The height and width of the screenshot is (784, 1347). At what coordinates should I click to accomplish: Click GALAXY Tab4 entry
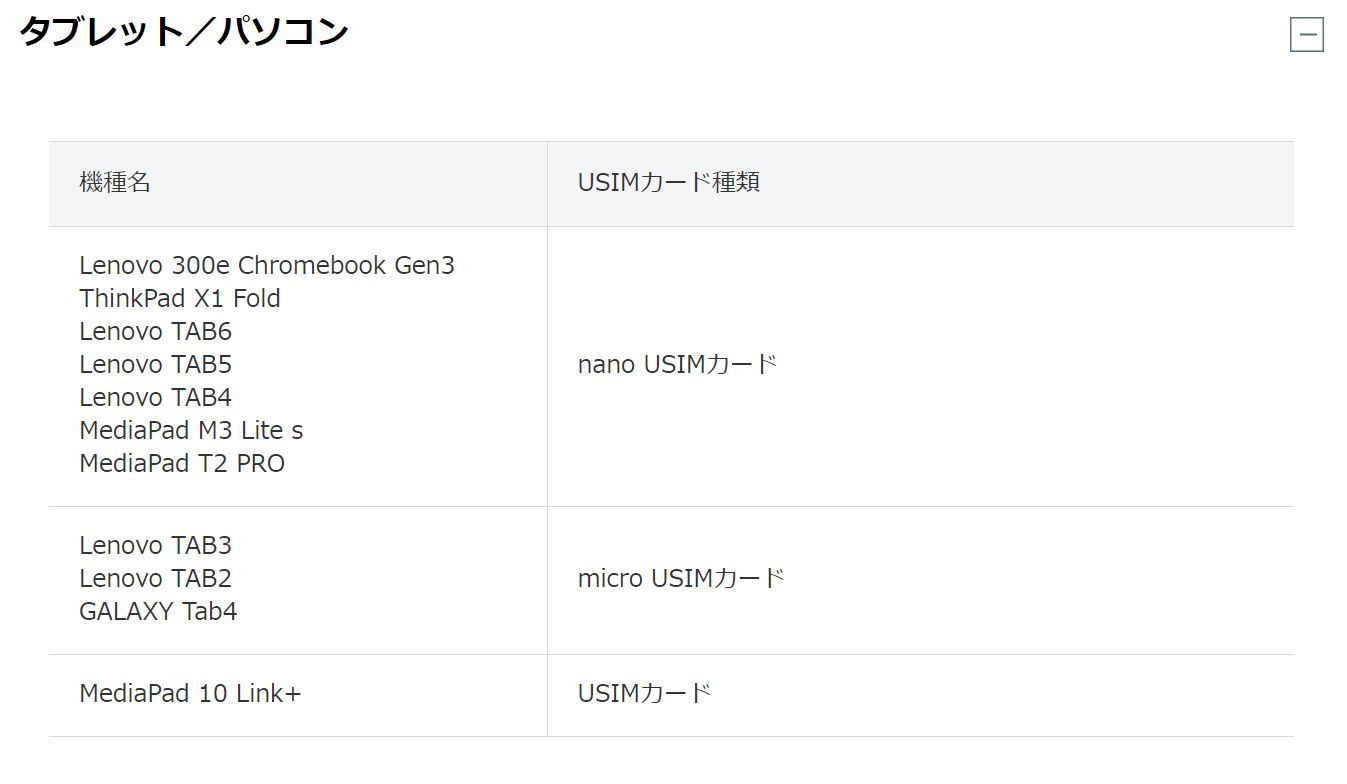(158, 611)
